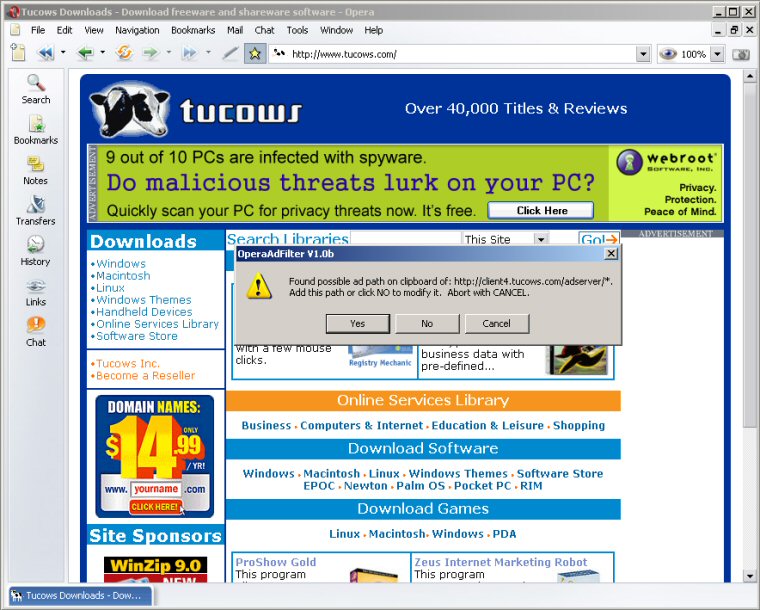Screen dimensions: 760x610
Task: Open the Shopping link
Action: point(579,425)
